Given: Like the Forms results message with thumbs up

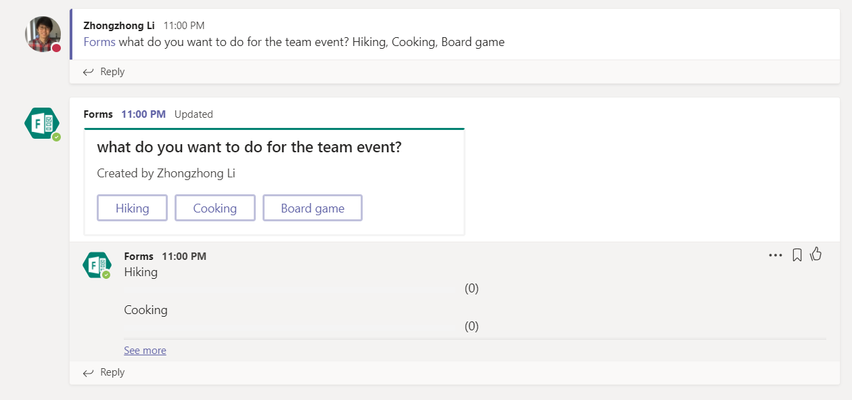Looking at the screenshot, I should point(816,254).
